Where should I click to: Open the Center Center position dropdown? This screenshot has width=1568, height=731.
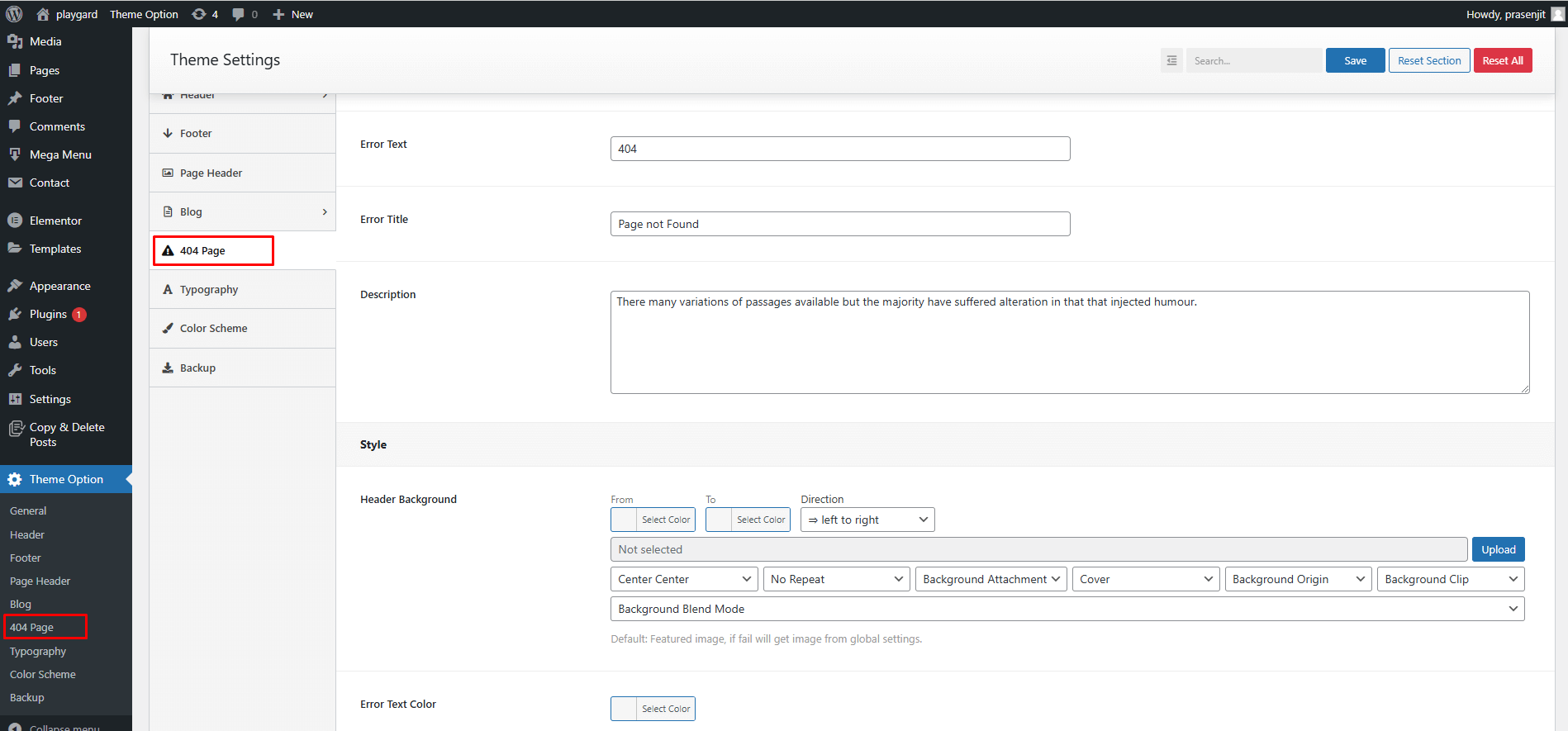(684, 579)
